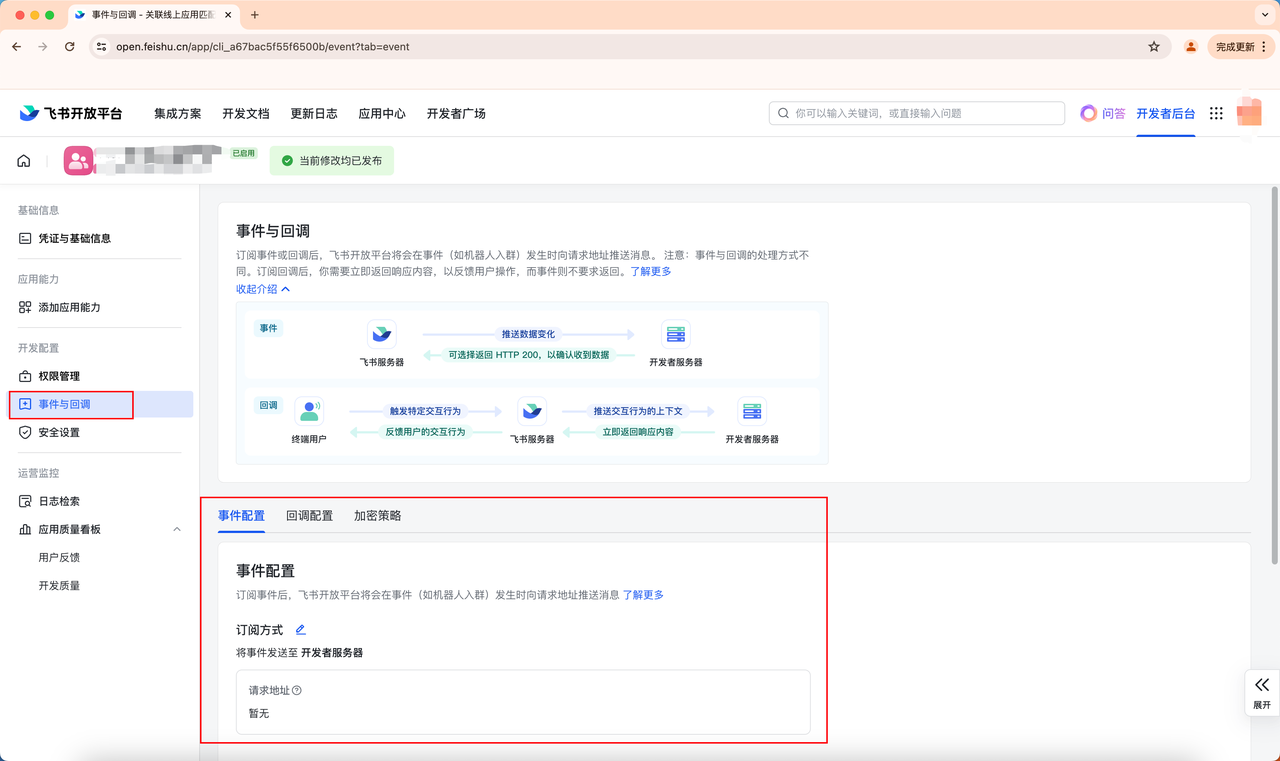Reload the page using the refresh icon

pos(70,47)
